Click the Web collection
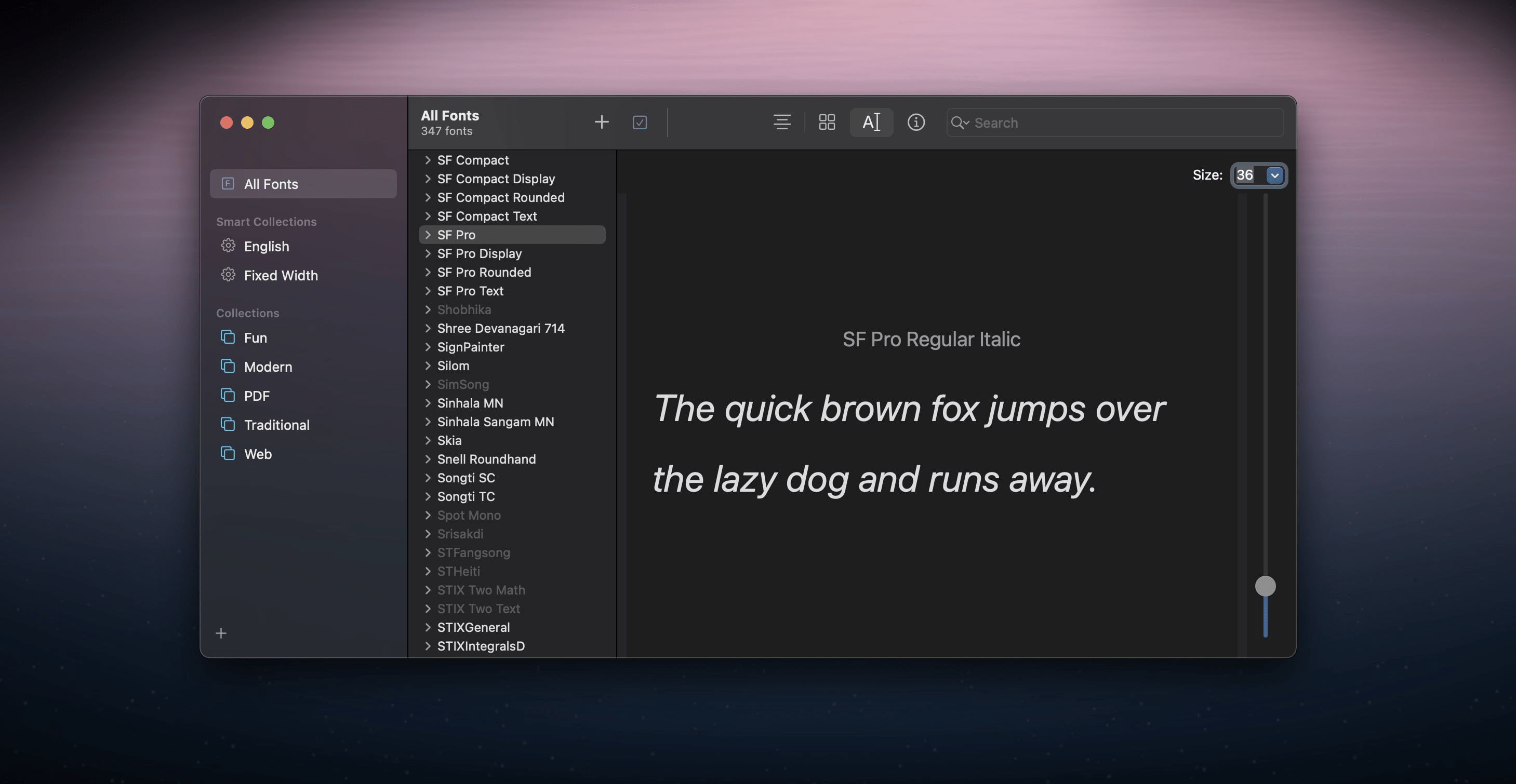This screenshot has width=1516, height=784. pos(258,453)
